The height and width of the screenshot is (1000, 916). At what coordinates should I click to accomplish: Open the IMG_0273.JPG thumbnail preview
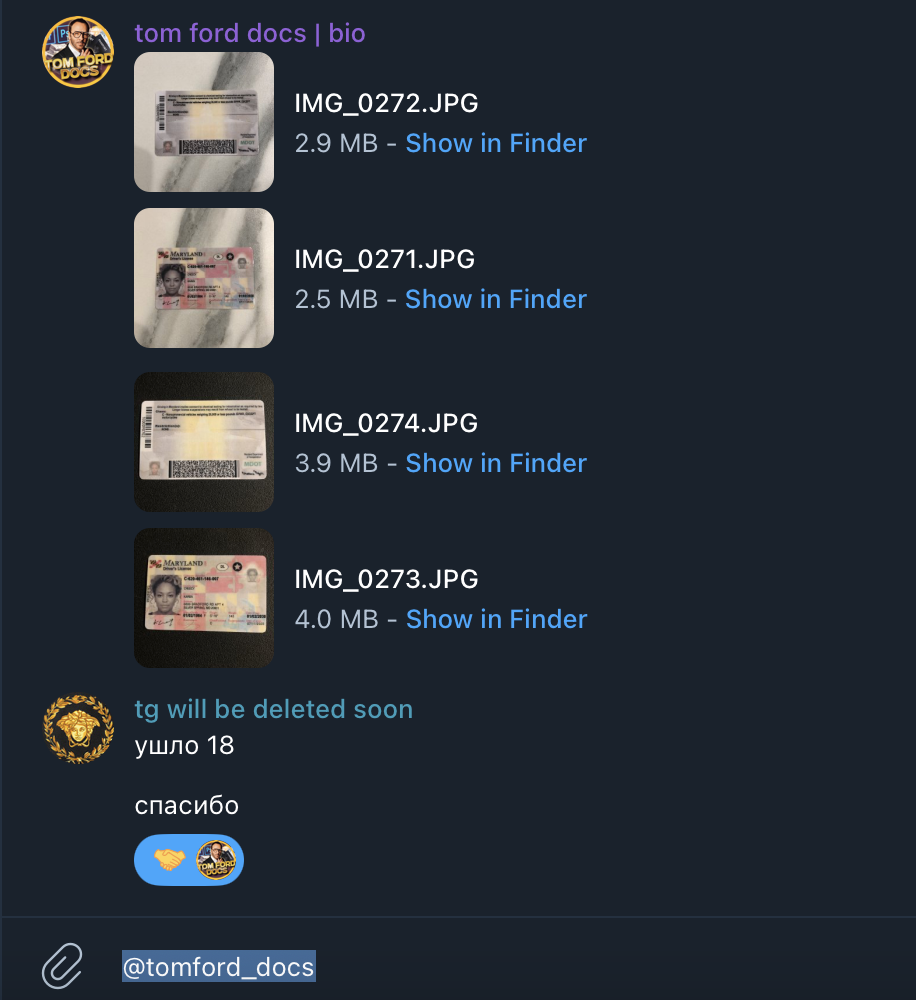pyautogui.click(x=204, y=598)
